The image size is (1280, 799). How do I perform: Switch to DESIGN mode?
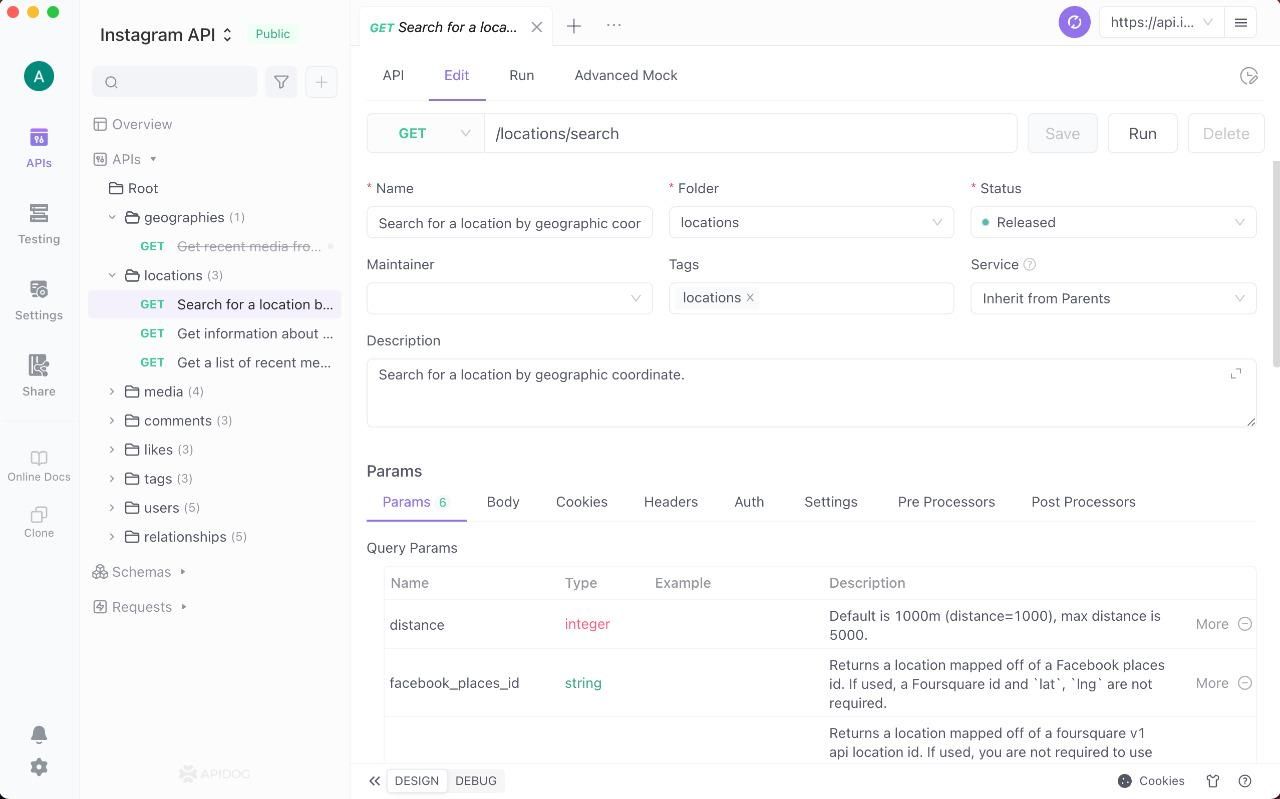pos(417,781)
